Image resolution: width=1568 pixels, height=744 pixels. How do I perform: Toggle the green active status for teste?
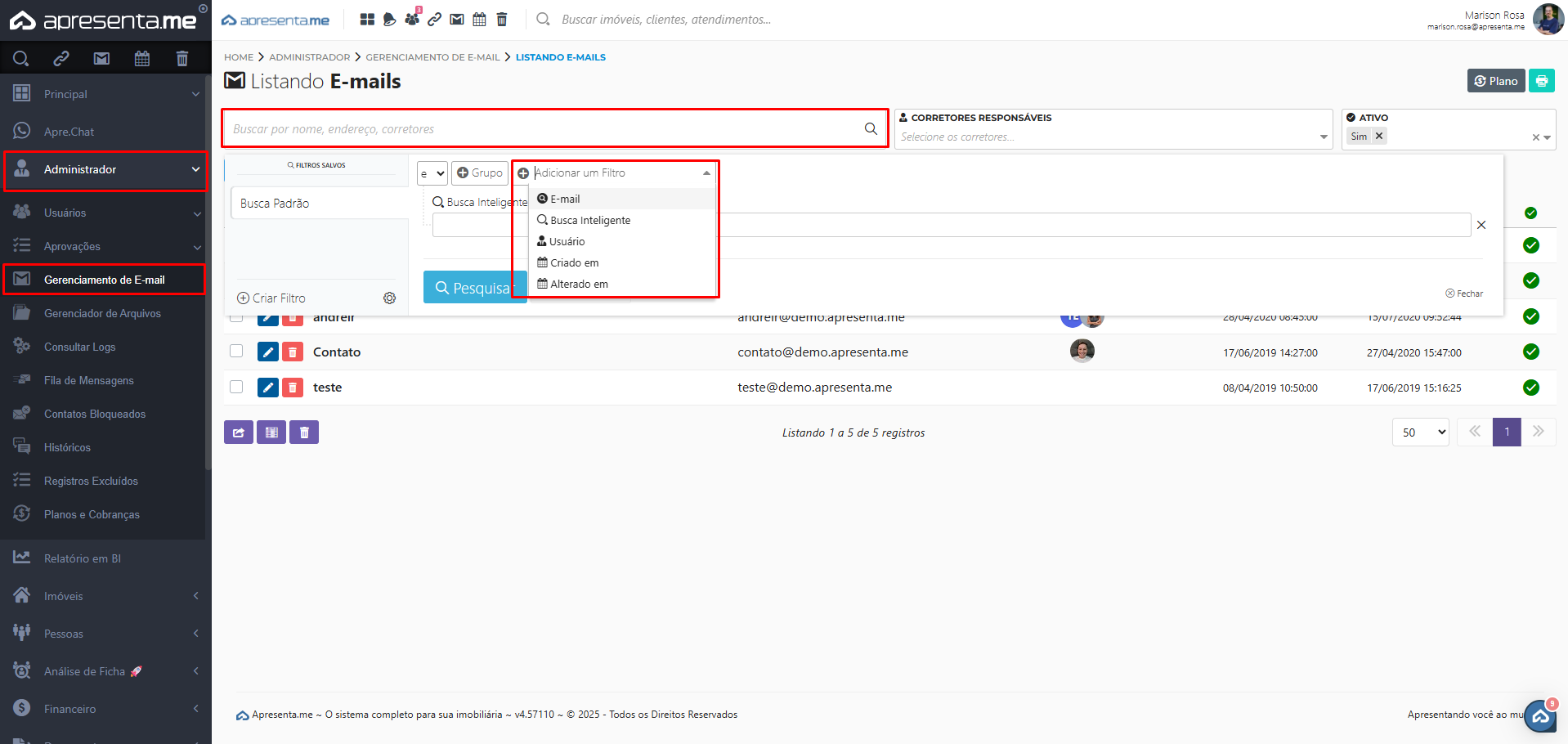1531,388
